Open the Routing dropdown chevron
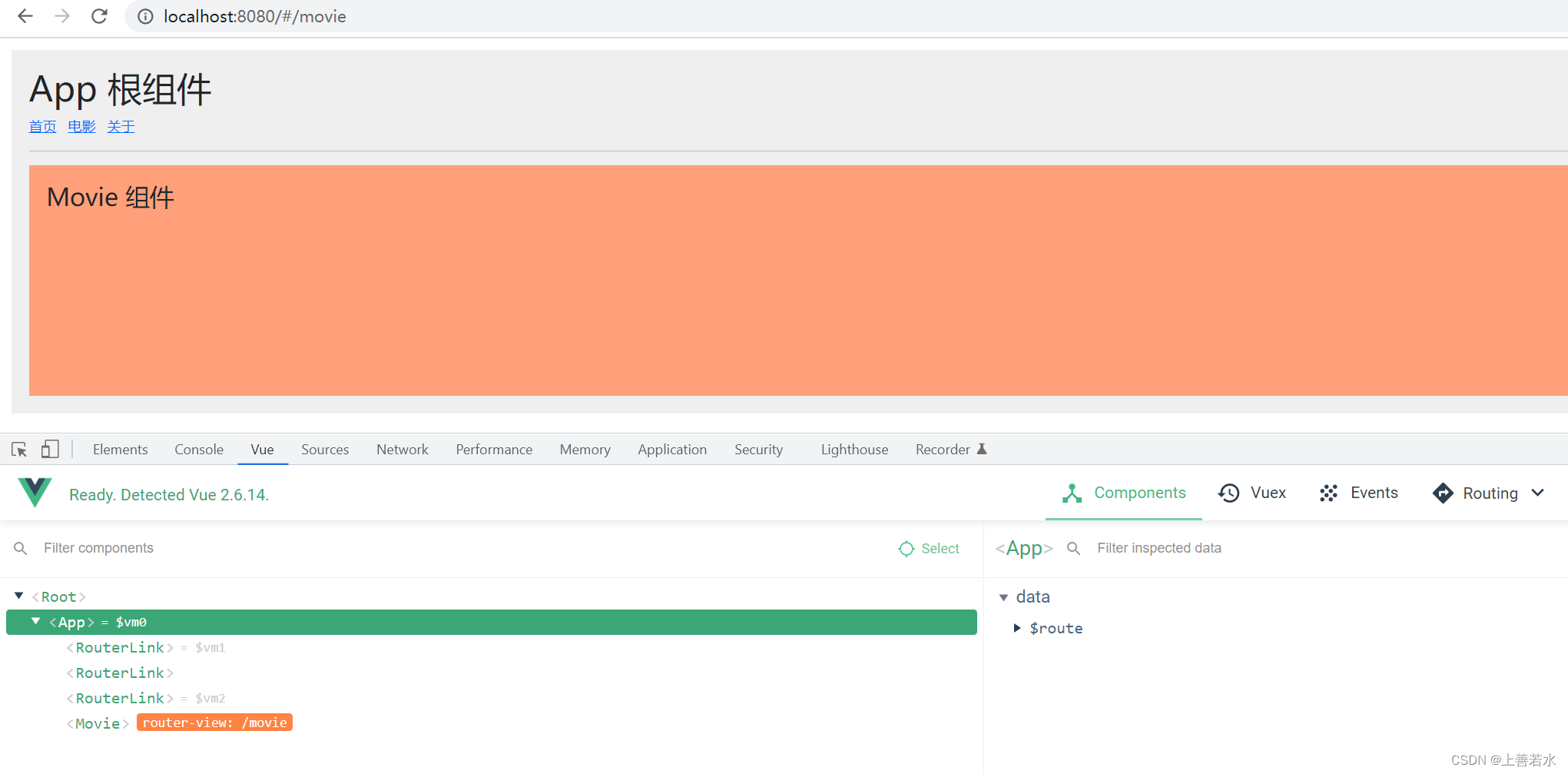 point(1537,493)
